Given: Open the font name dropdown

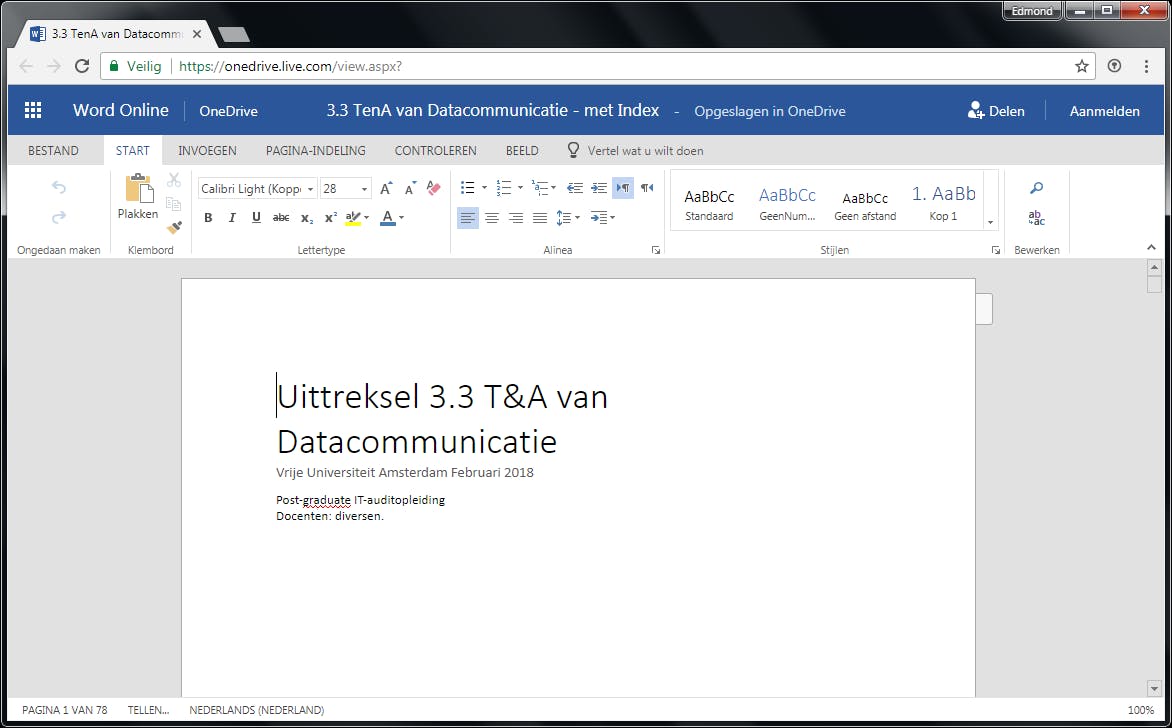Looking at the screenshot, I should pos(310,189).
